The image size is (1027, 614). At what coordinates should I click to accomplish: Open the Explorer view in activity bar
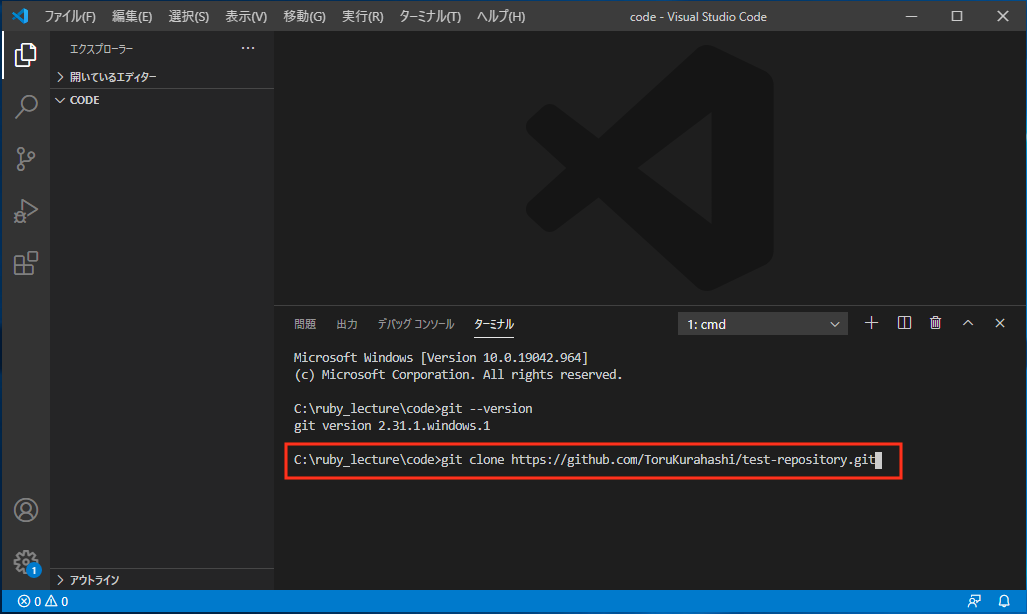click(26, 54)
